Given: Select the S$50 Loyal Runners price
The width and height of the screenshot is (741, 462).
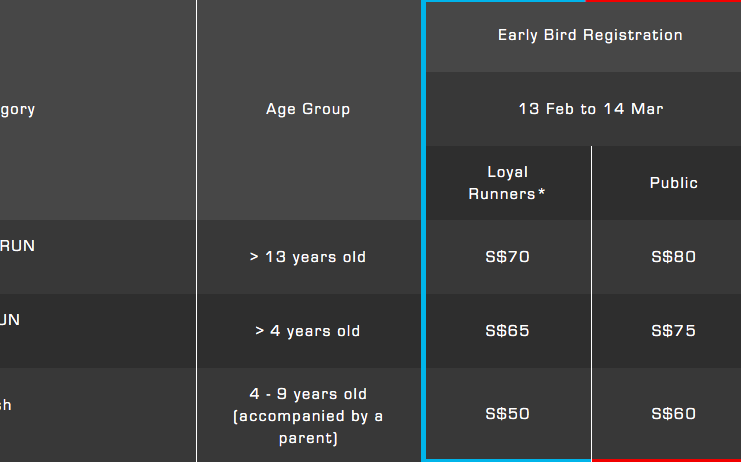Looking at the screenshot, I should (x=508, y=414).
